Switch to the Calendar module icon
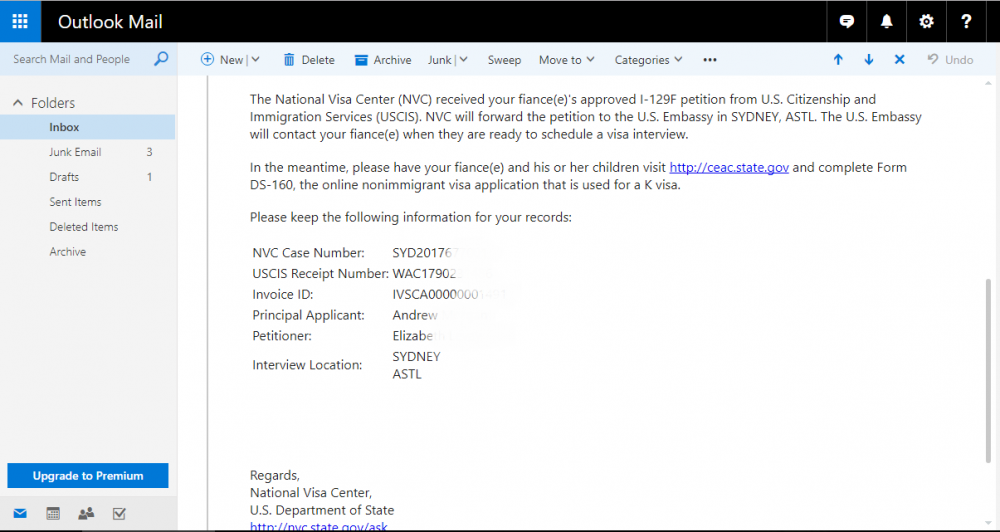1000x532 pixels. point(54,514)
